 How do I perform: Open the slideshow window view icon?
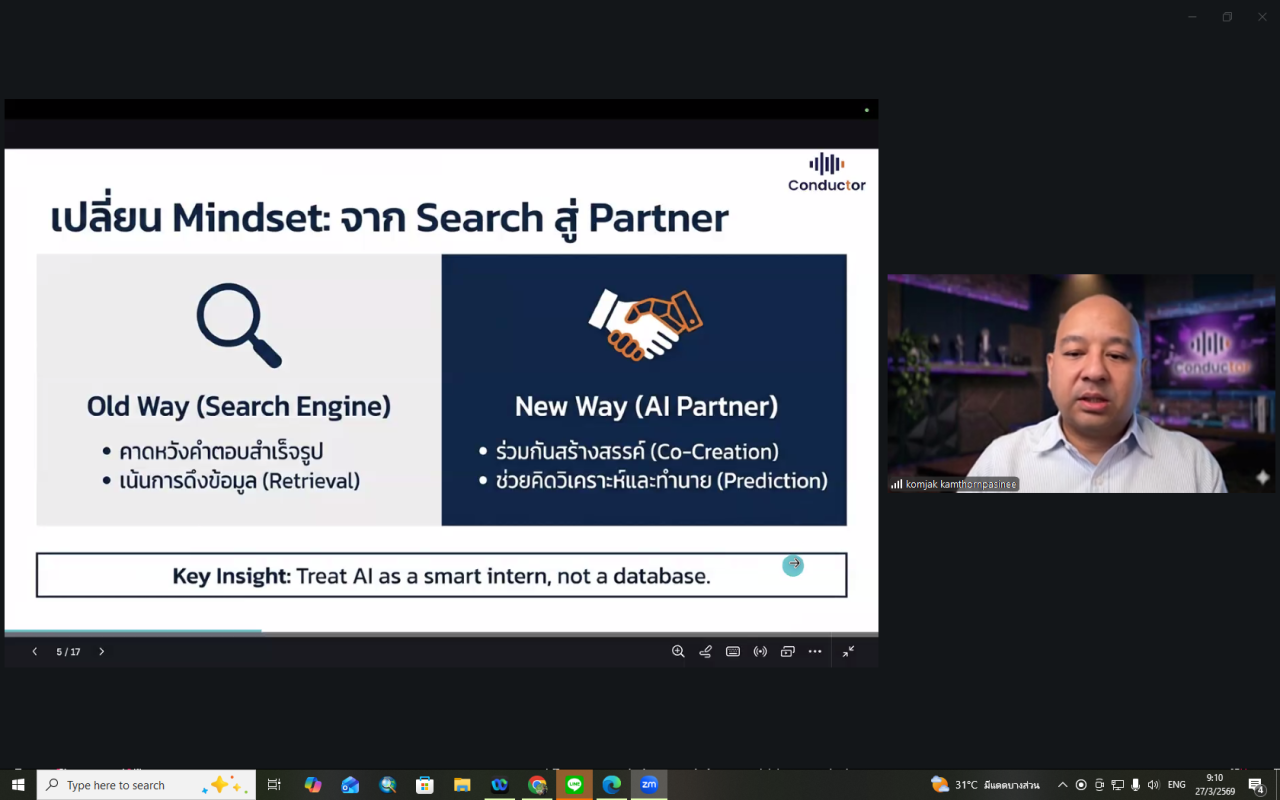(788, 652)
